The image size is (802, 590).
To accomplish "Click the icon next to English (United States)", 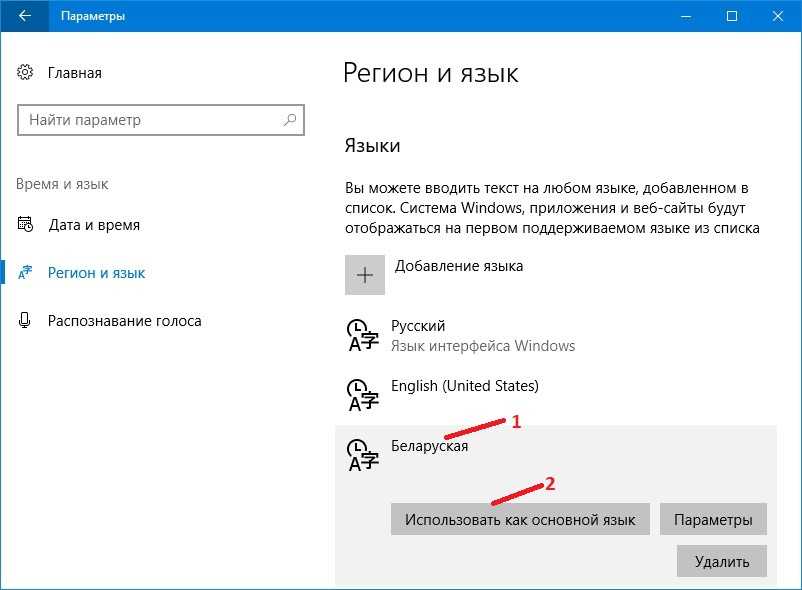I will (x=363, y=395).
